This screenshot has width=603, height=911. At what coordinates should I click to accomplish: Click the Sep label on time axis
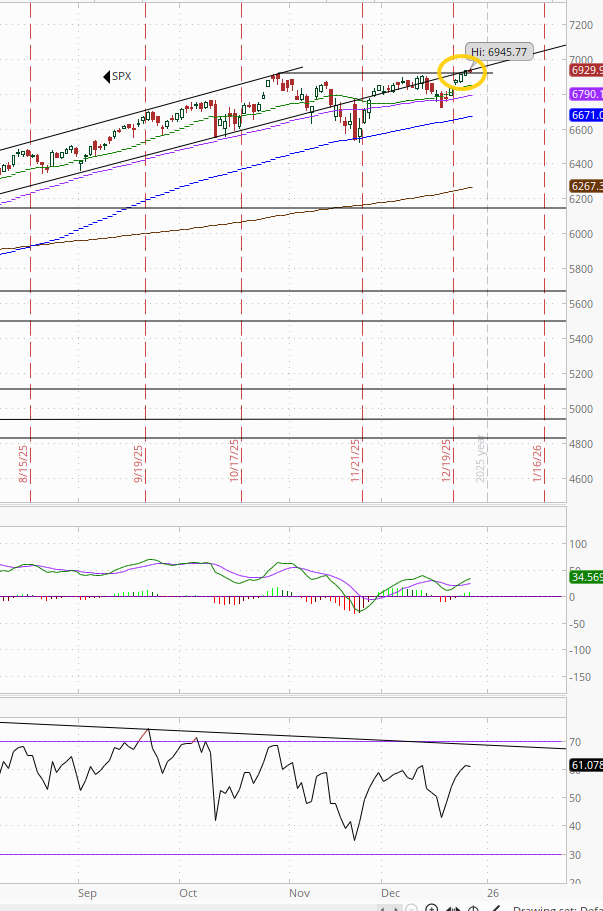(x=87, y=893)
